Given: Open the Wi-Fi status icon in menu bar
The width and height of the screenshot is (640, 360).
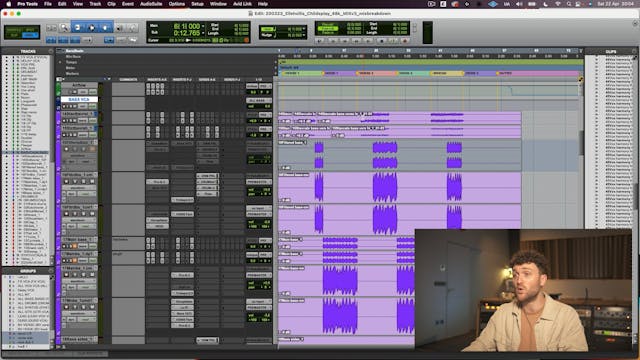Looking at the screenshot, I should click(558, 4).
